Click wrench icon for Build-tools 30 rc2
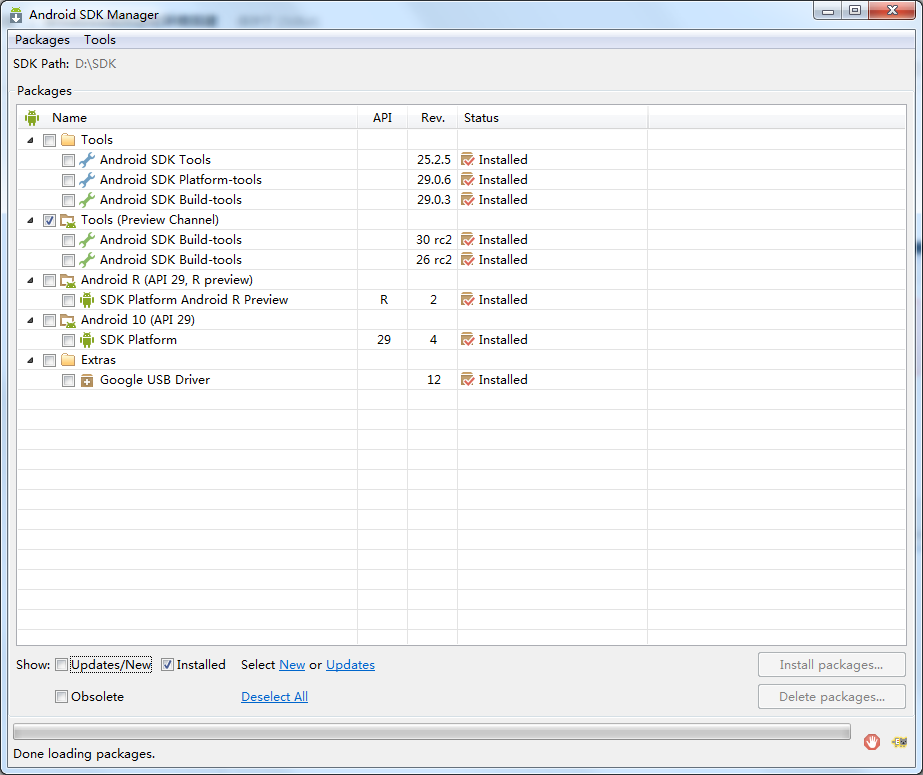This screenshot has width=923, height=775. click(87, 240)
